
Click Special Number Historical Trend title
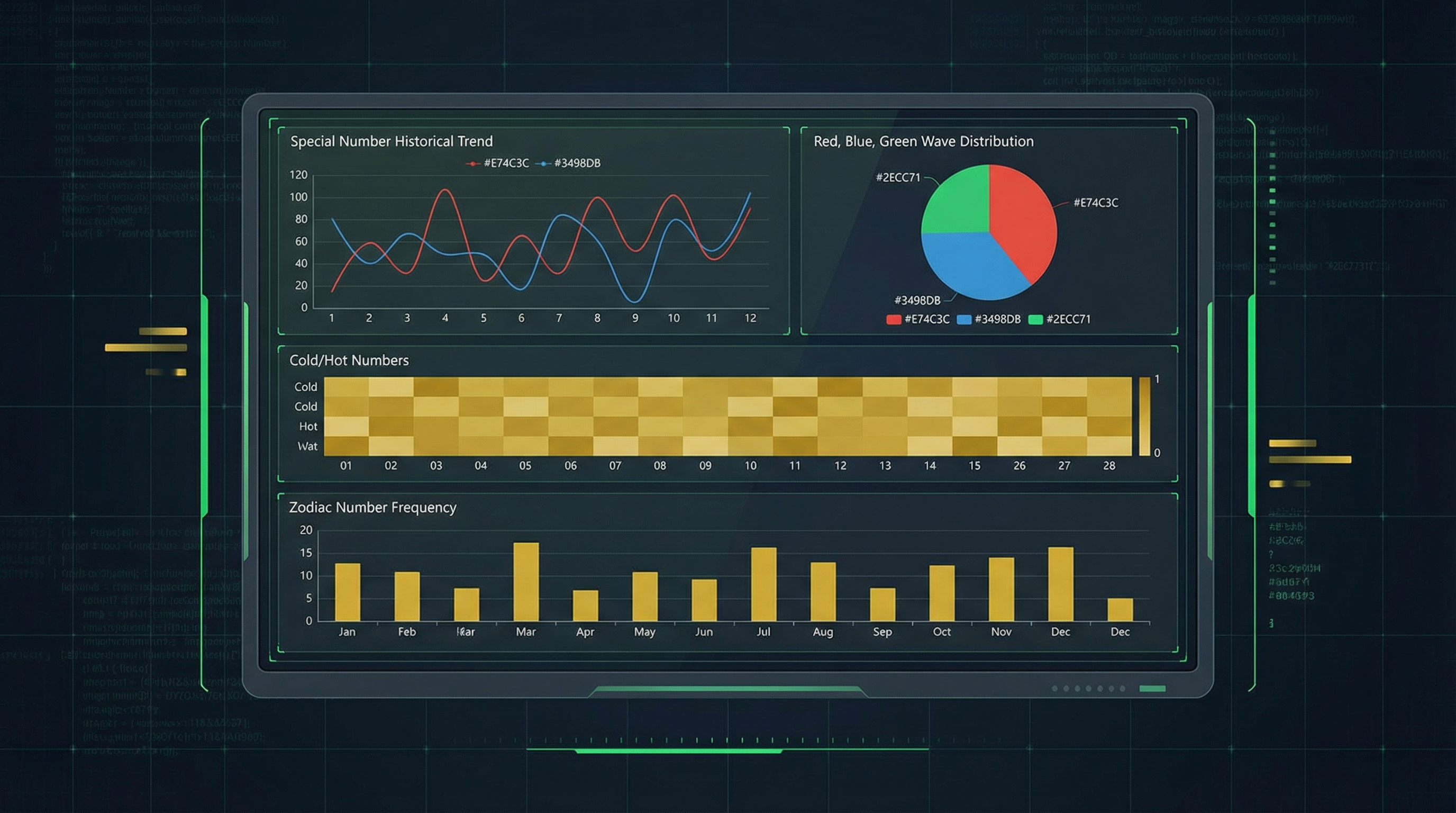(391, 141)
